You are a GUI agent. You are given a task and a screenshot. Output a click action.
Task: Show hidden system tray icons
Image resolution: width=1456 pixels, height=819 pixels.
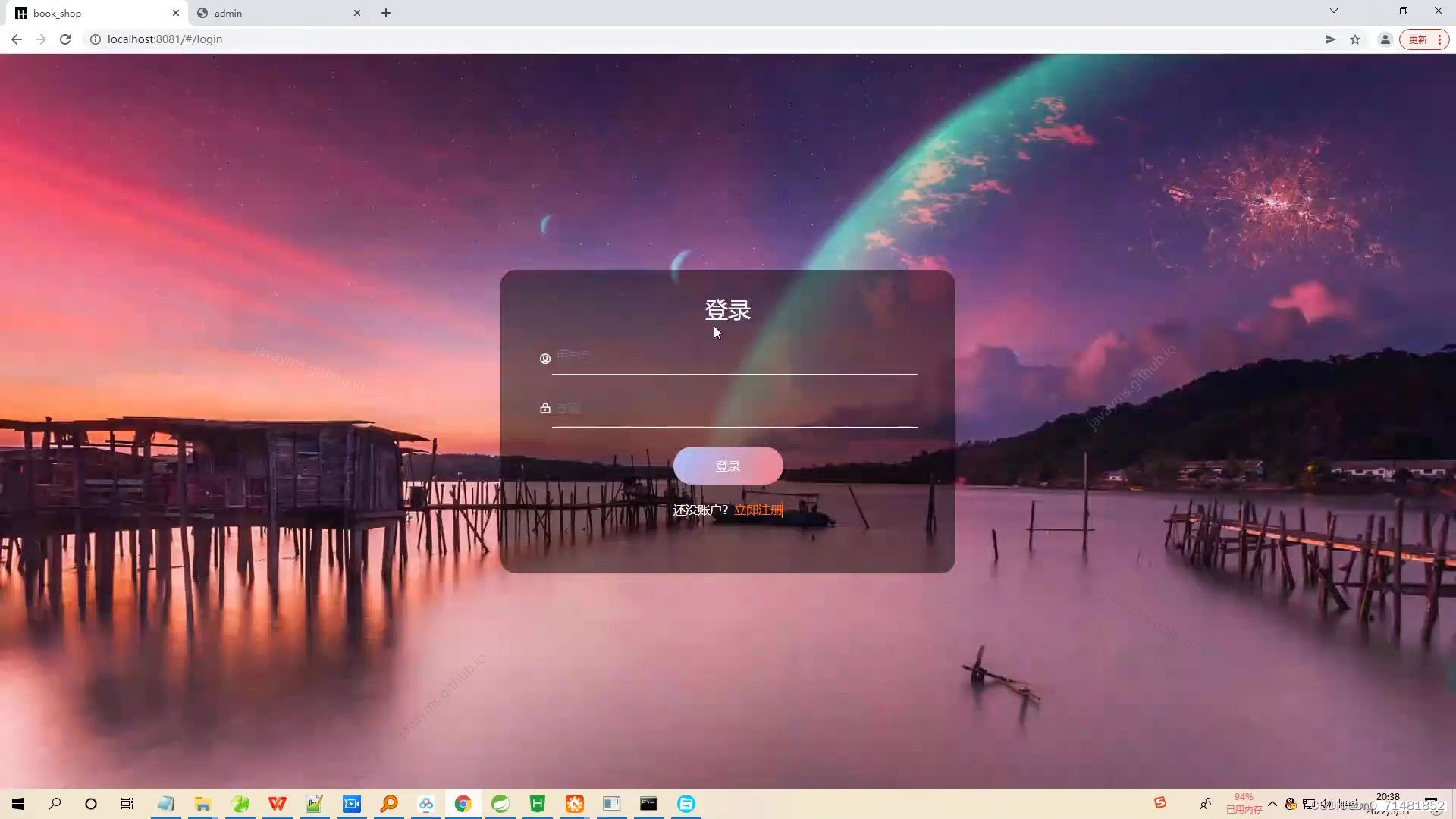pyautogui.click(x=1272, y=804)
